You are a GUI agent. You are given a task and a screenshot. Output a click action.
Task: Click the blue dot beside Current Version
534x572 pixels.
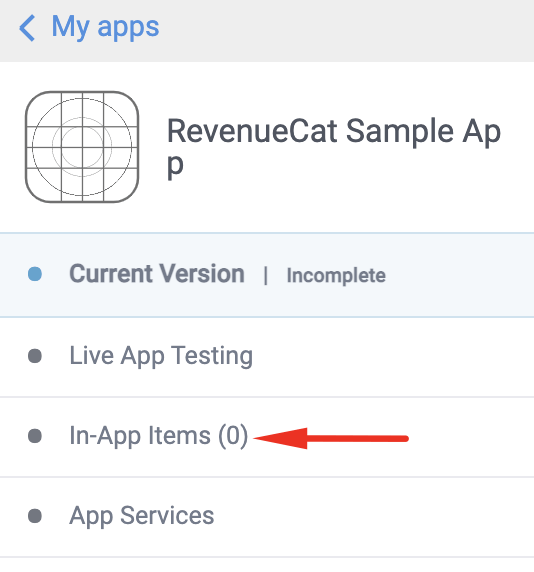35,274
